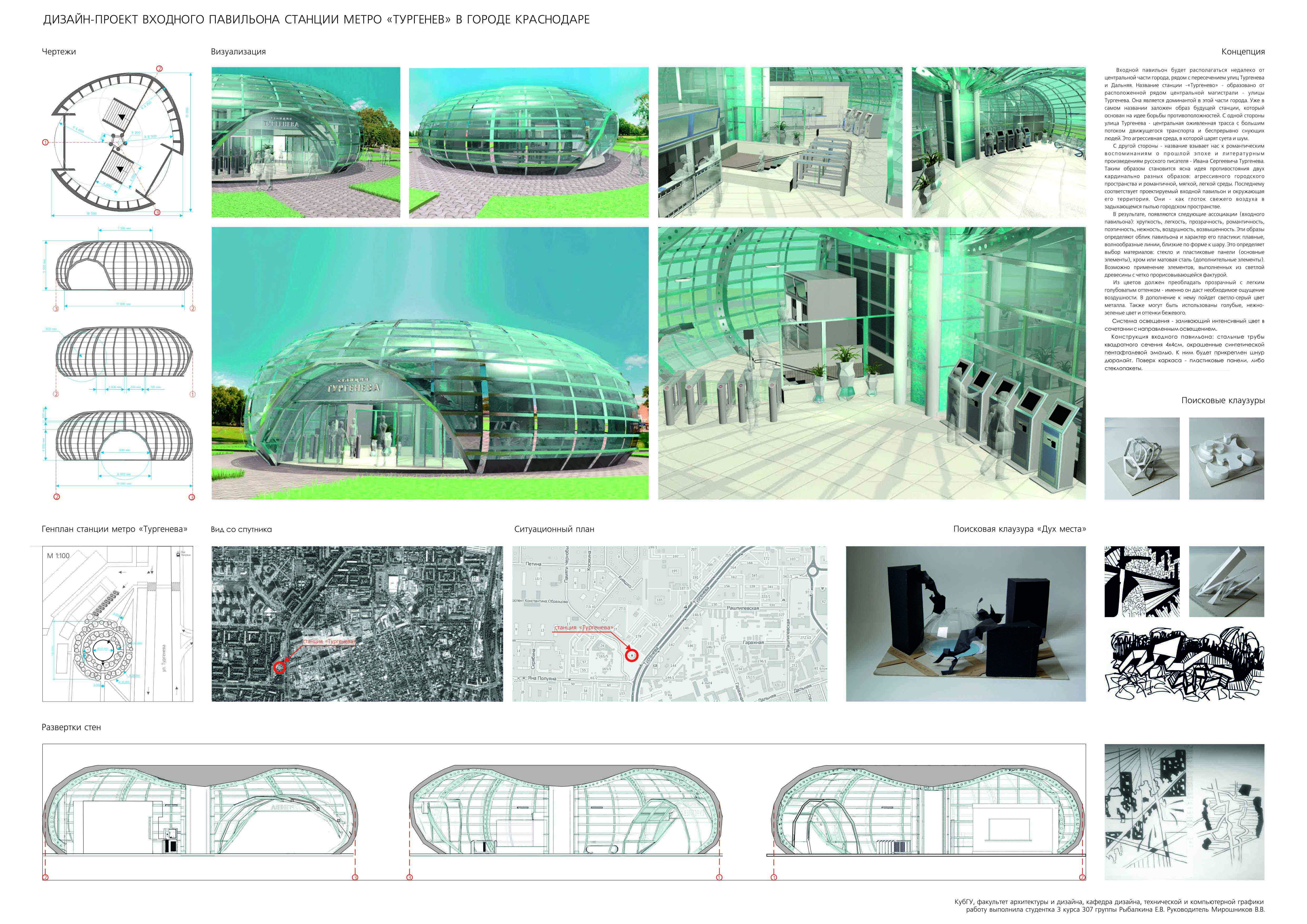This screenshot has width=1307, height=924.
Task: Click the lower staircase arrow in floor plan
Action: pos(120,169)
